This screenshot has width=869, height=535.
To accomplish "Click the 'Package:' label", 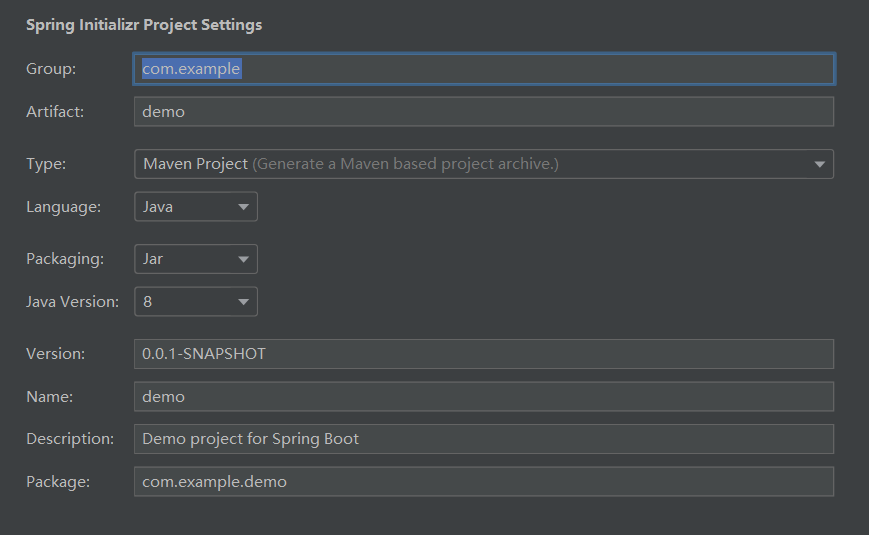I will pyautogui.click(x=58, y=482).
